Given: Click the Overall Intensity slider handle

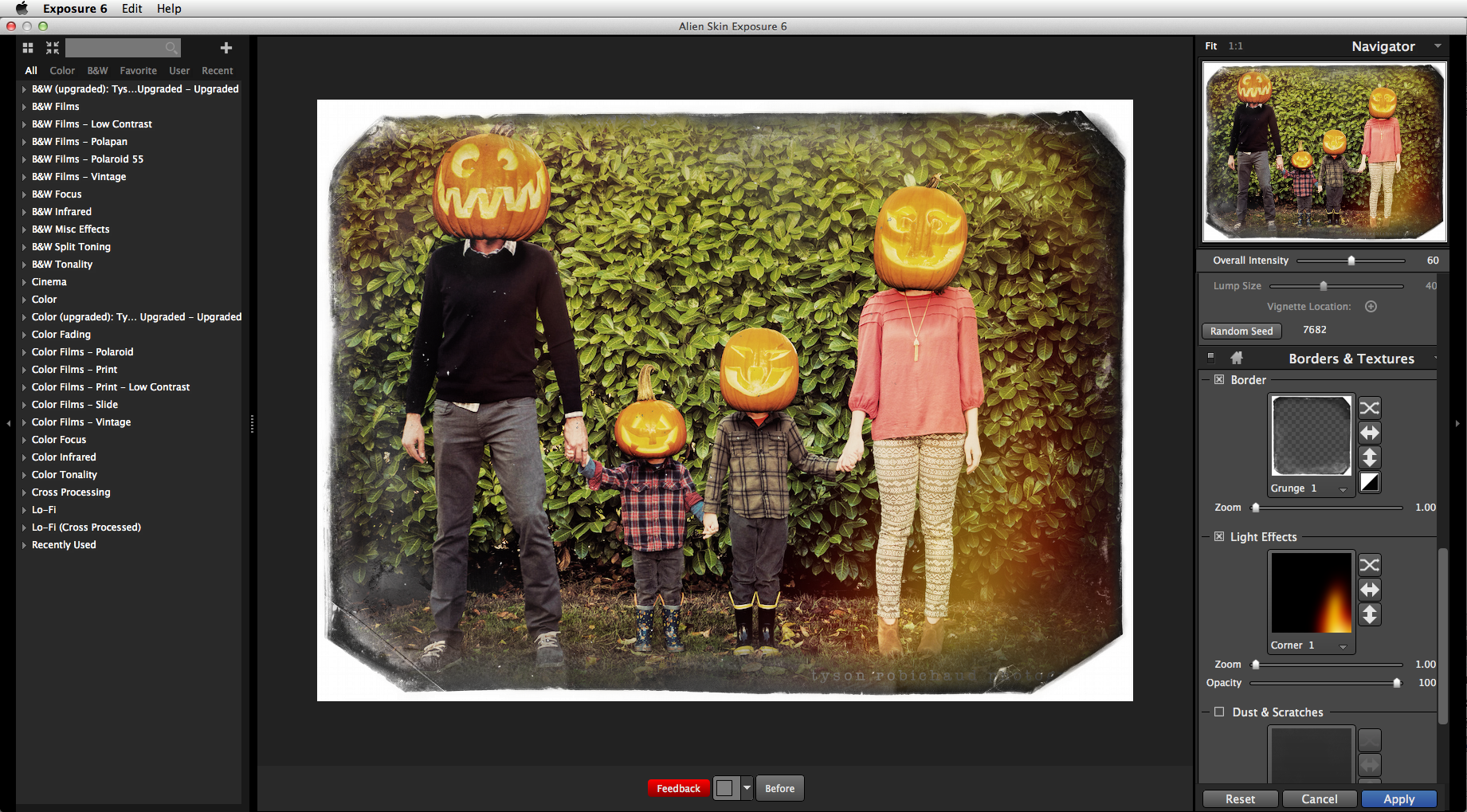Looking at the screenshot, I should (x=1351, y=261).
